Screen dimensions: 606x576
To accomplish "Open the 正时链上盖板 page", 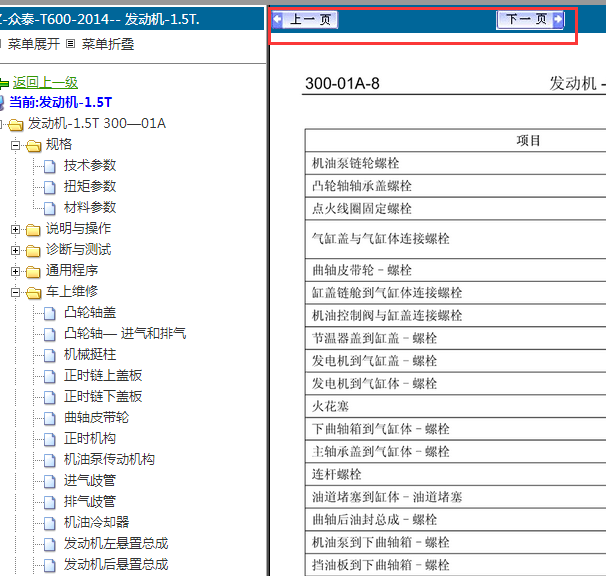I will click(x=103, y=375).
